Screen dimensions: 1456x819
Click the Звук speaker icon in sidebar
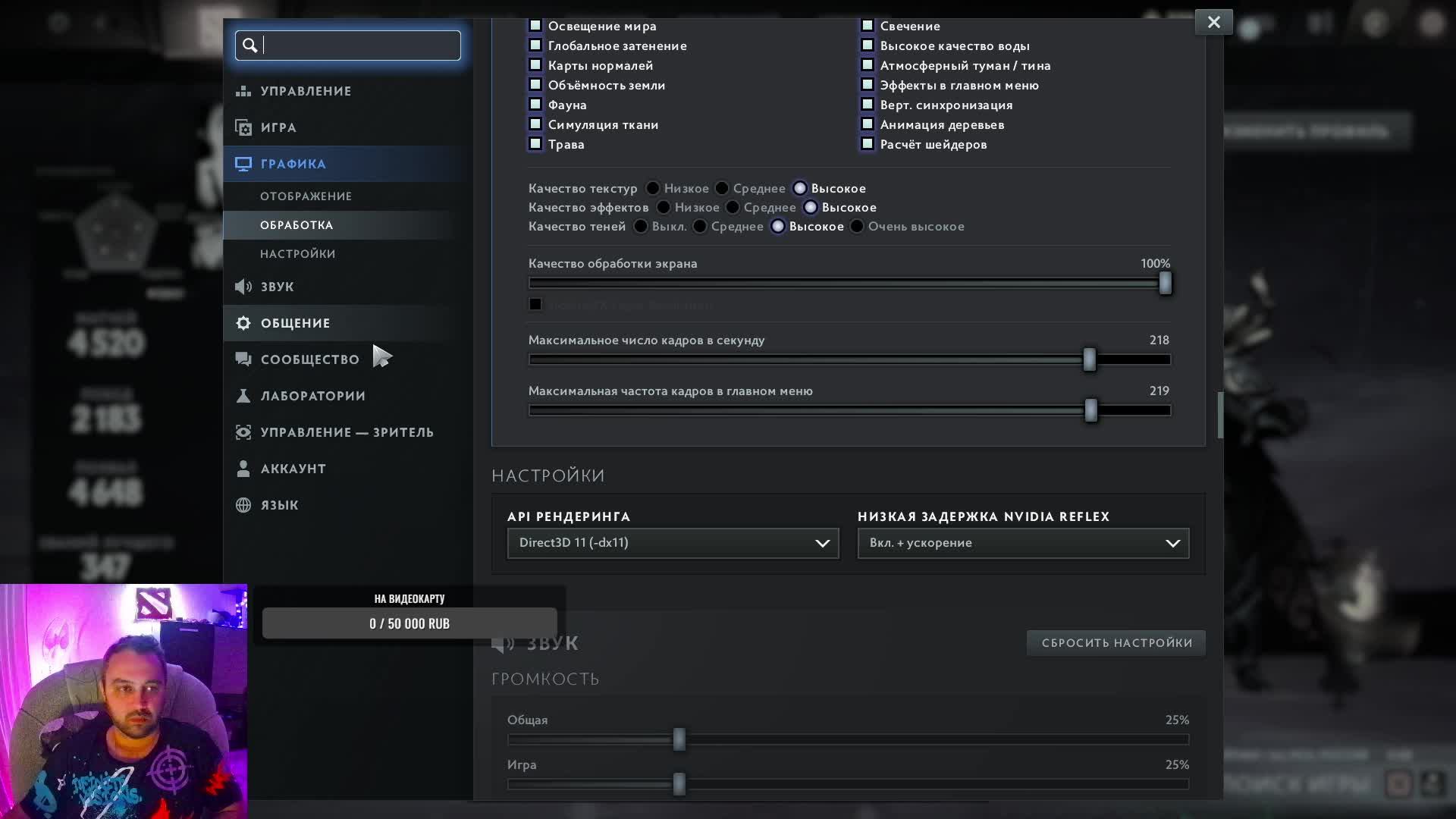(243, 287)
